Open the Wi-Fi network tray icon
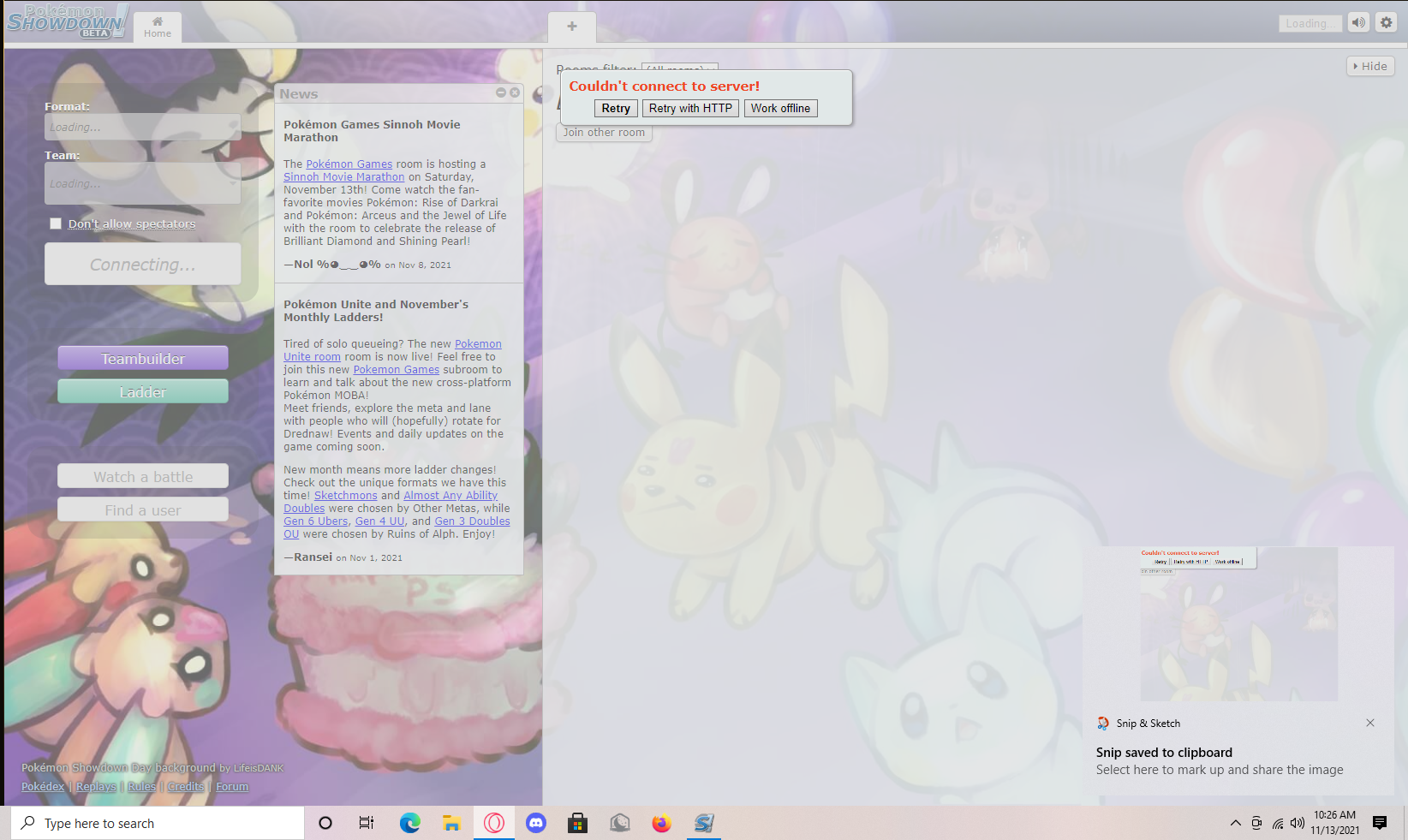The height and width of the screenshot is (840, 1408). 1278,824
